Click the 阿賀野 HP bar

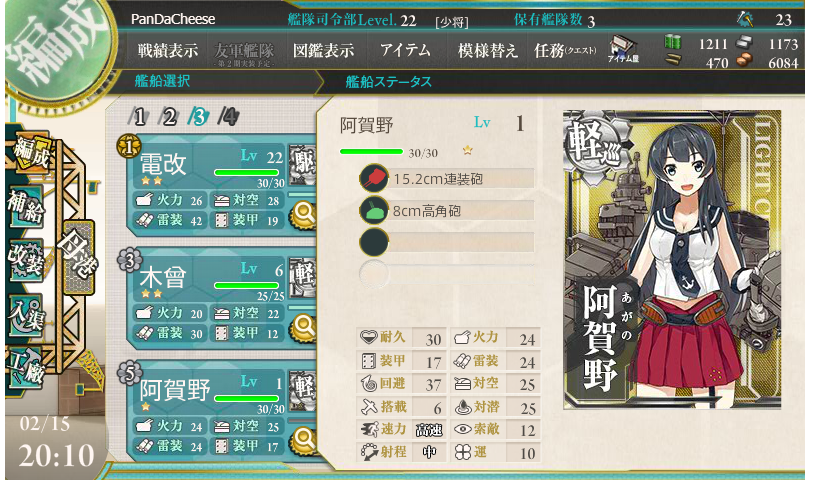(x=371, y=152)
